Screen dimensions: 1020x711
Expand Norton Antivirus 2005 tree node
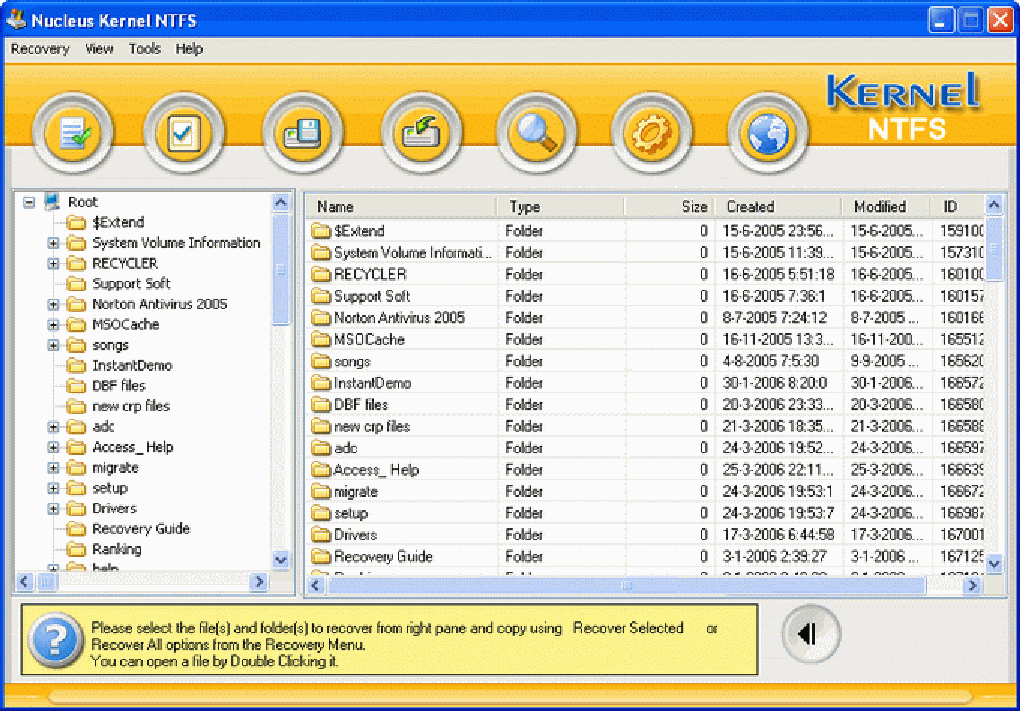[53, 304]
